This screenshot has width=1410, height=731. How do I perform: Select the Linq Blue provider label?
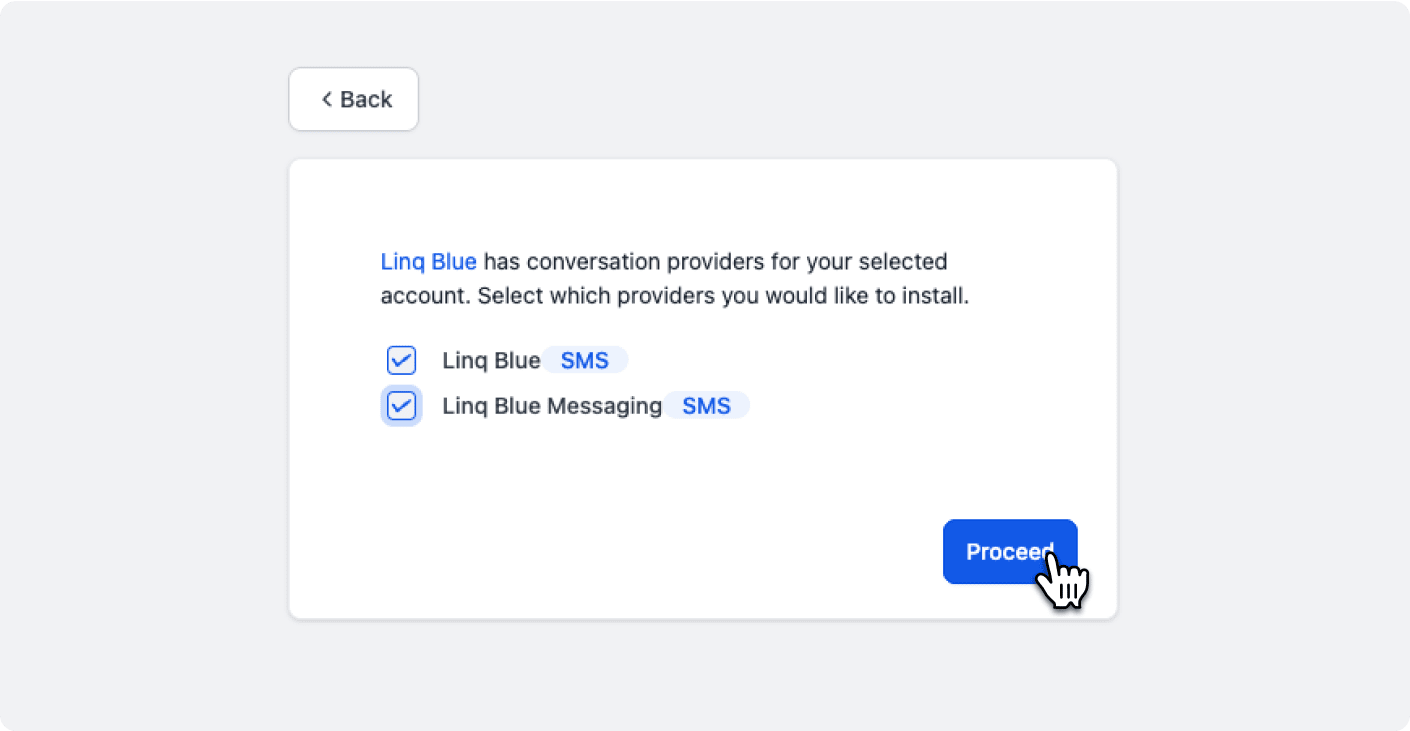[x=491, y=361]
